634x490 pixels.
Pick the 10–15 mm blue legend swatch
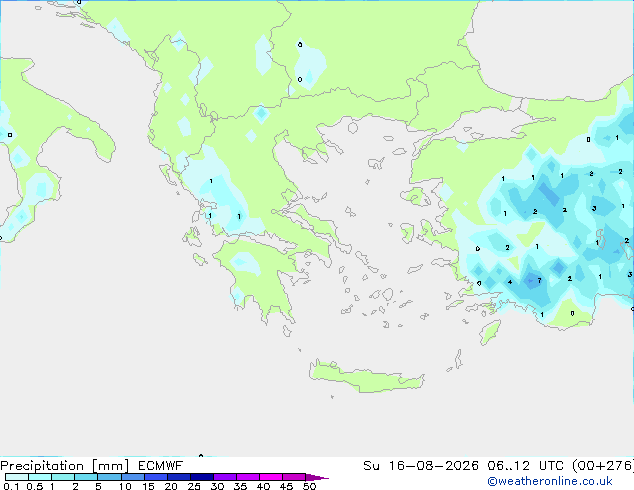click(x=132, y=477)
